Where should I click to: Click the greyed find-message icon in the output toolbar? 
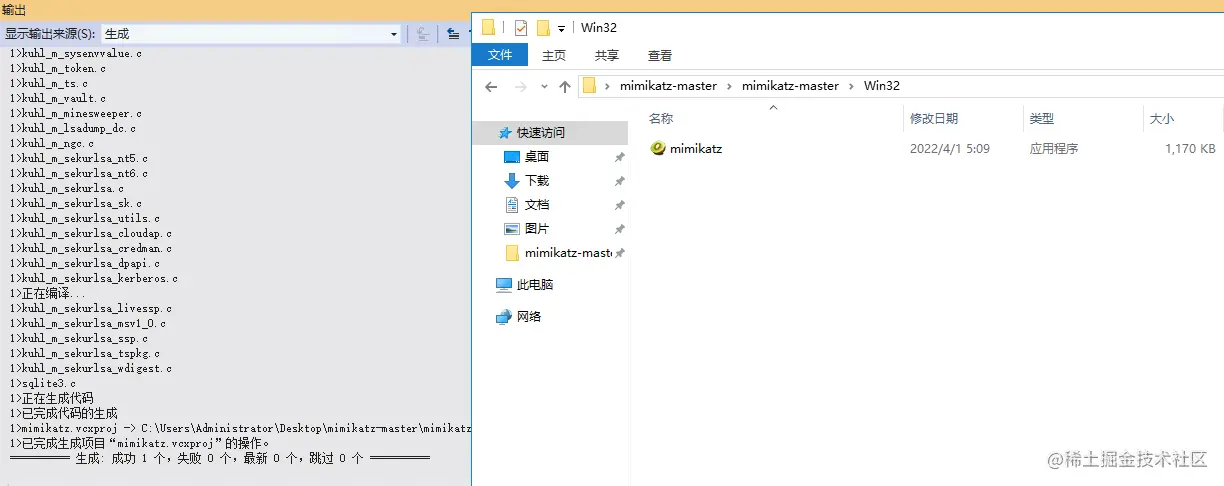[423, 33]
